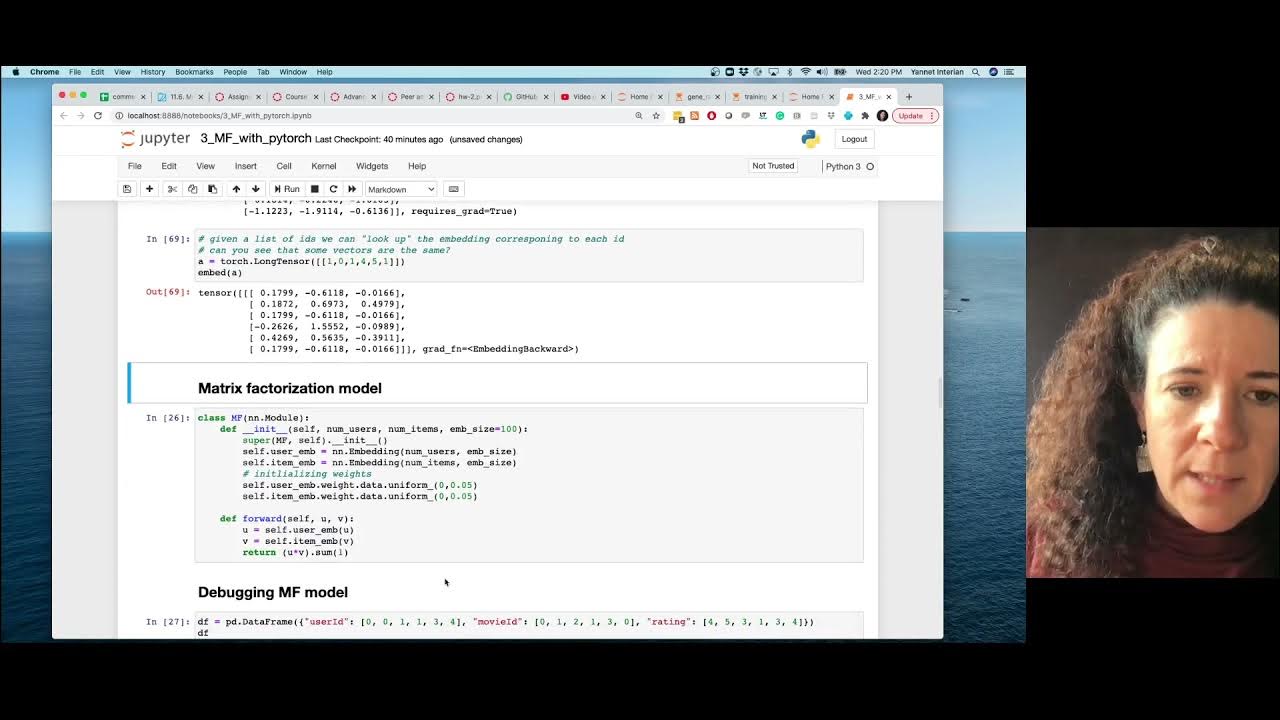The height and width of the screenshot is (720, 1280).
Task: Click the Python 3 kernel indicator circle
Action: (870, 166)
